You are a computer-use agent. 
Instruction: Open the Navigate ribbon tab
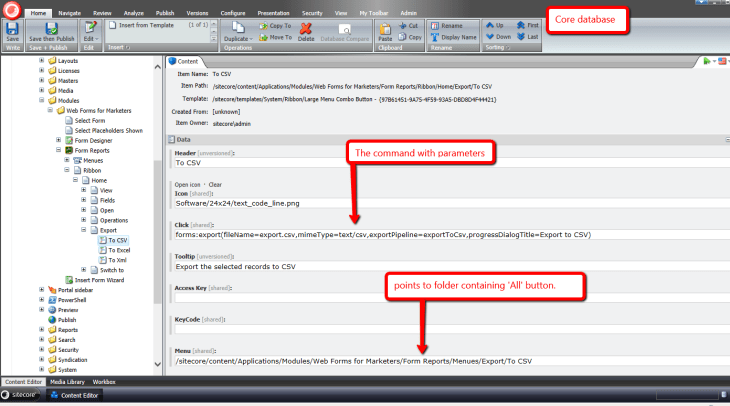[x=69, y=13]
